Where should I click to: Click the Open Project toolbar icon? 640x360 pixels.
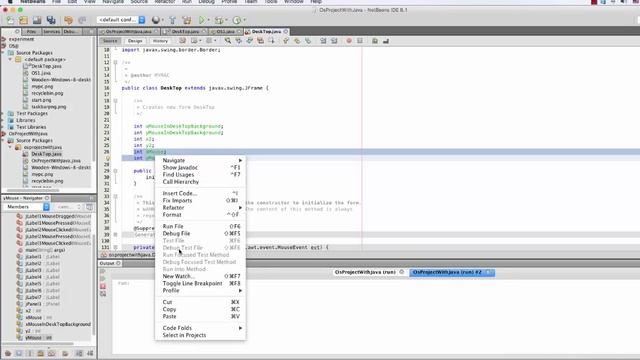37,20
